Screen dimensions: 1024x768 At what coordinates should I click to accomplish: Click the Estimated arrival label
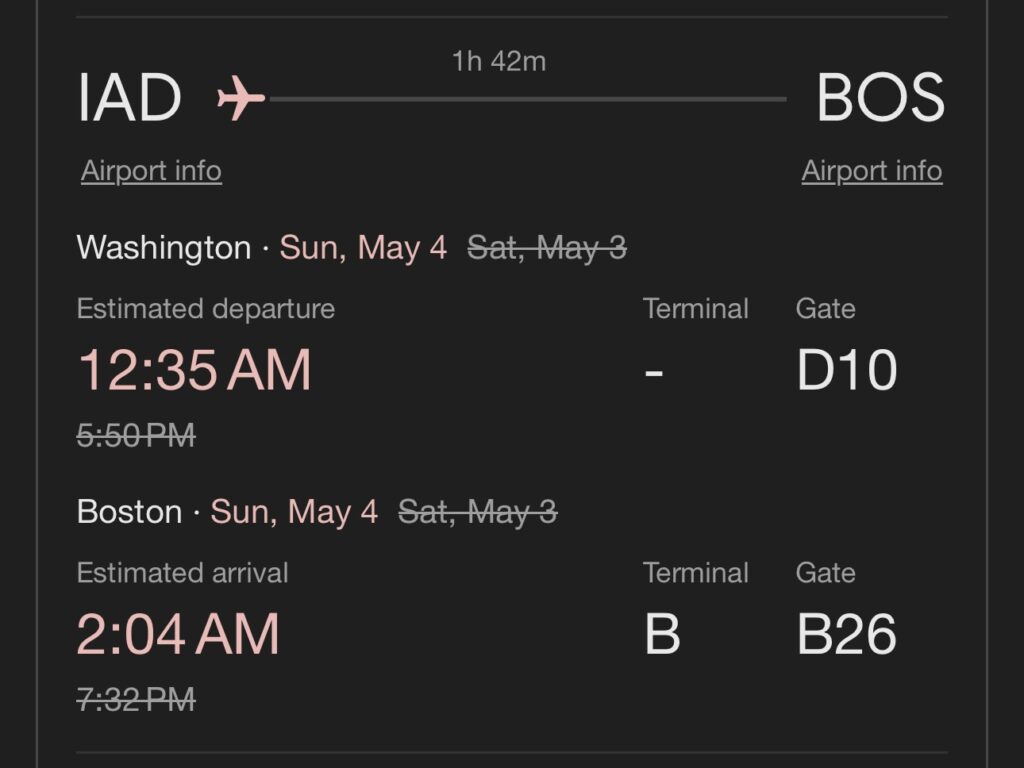(x=182, y=573)
